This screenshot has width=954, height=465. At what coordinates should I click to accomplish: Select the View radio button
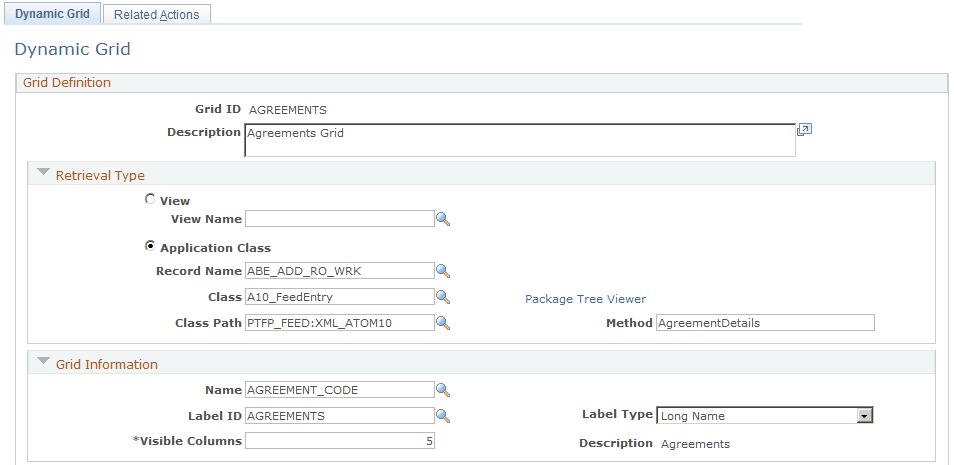(149, 200)
